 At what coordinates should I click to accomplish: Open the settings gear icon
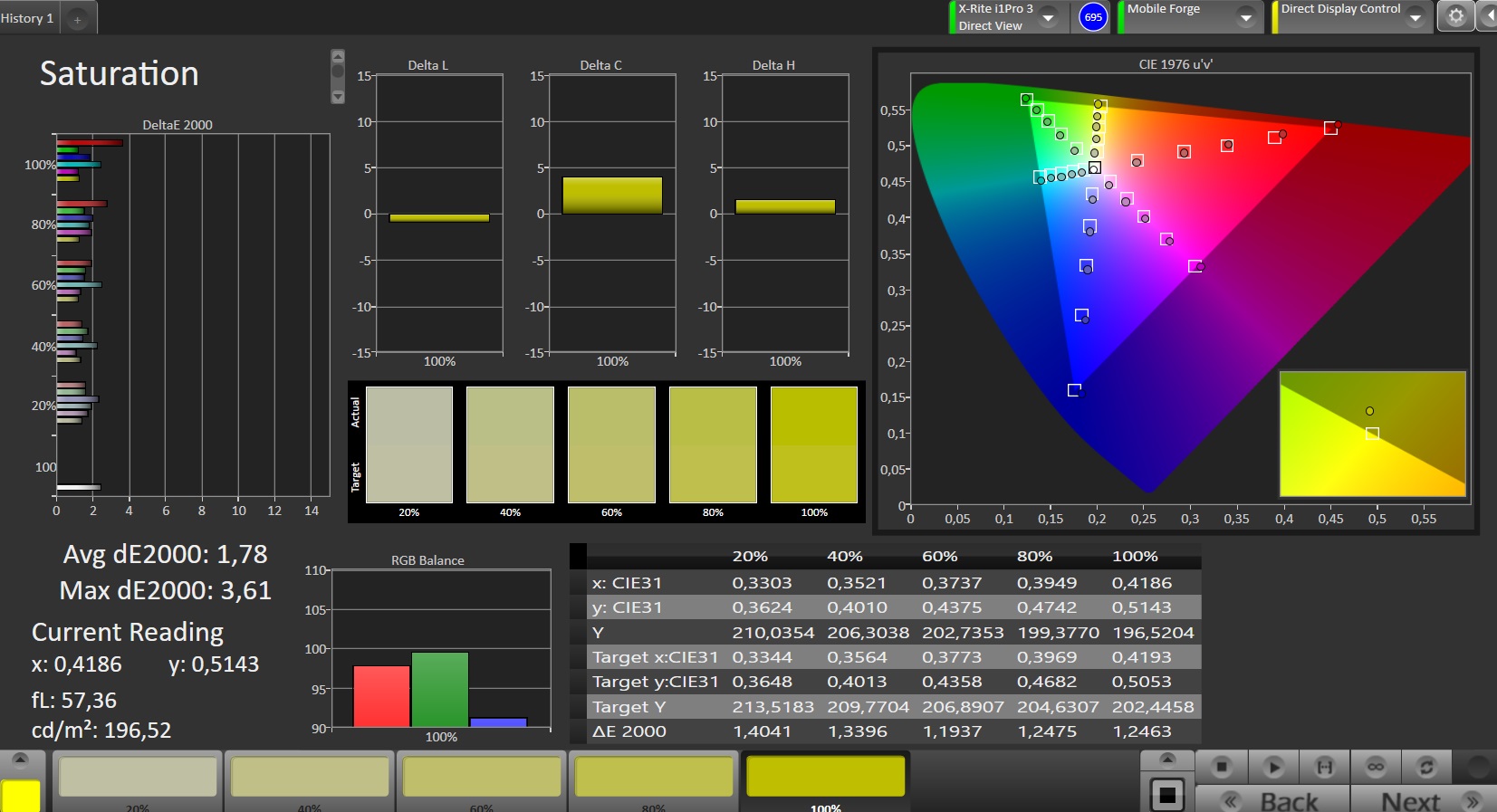[x=1455, y=16]
